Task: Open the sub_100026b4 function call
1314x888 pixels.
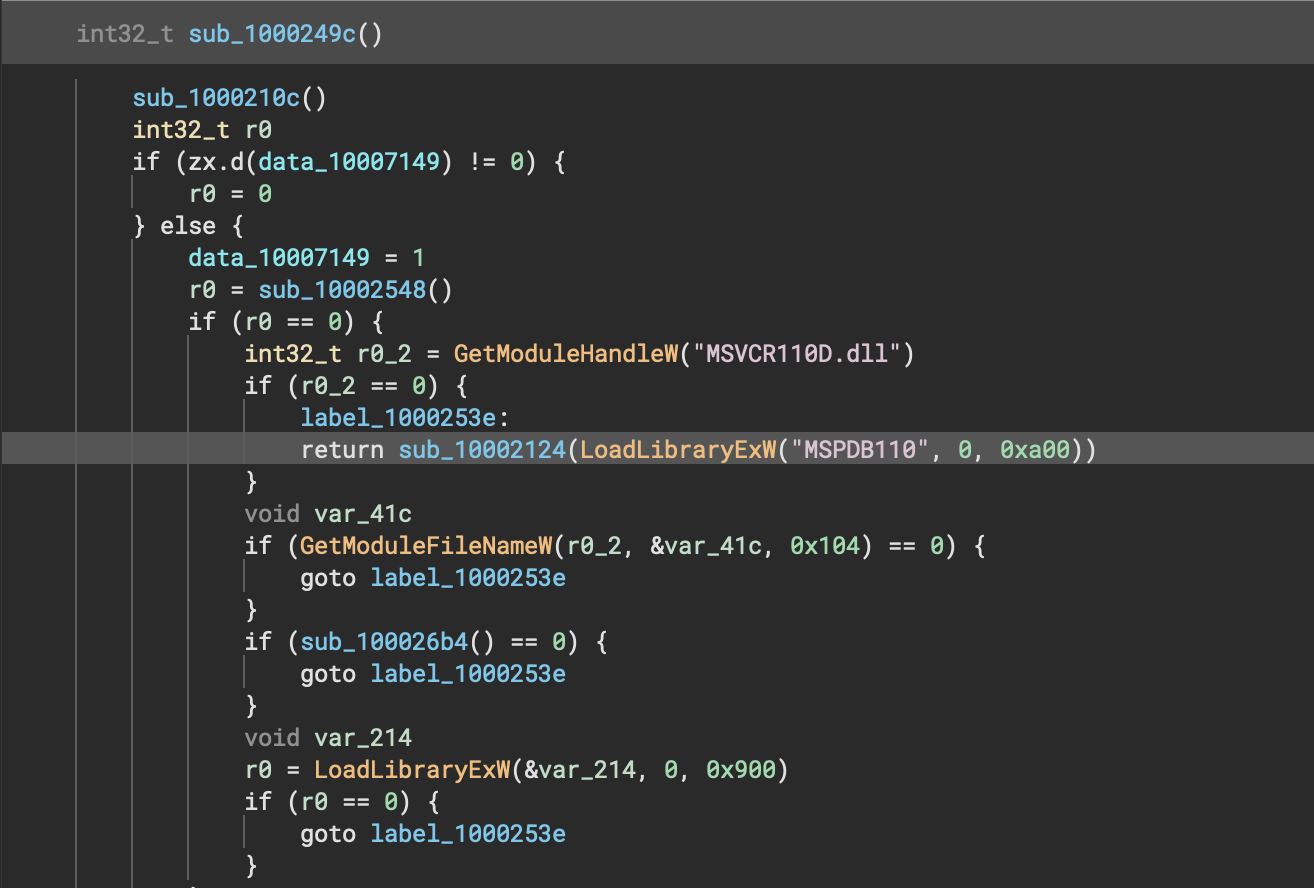Action: pyautogui.click(x=384, y=642)
